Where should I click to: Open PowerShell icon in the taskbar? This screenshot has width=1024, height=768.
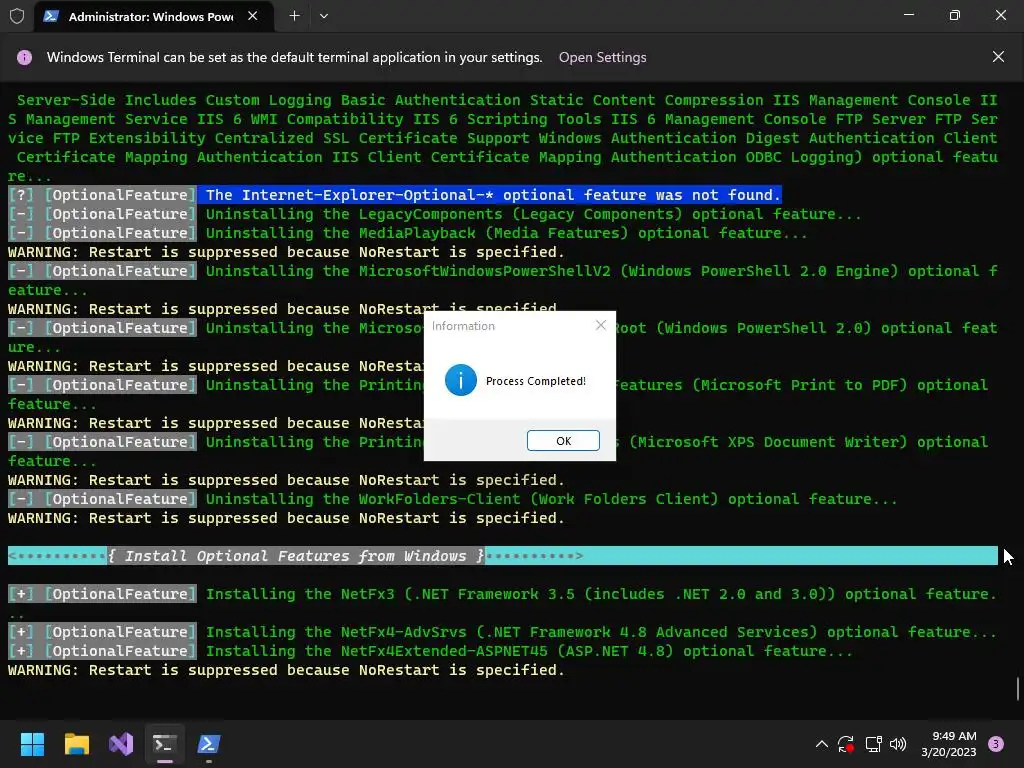[x=209, y=744]
